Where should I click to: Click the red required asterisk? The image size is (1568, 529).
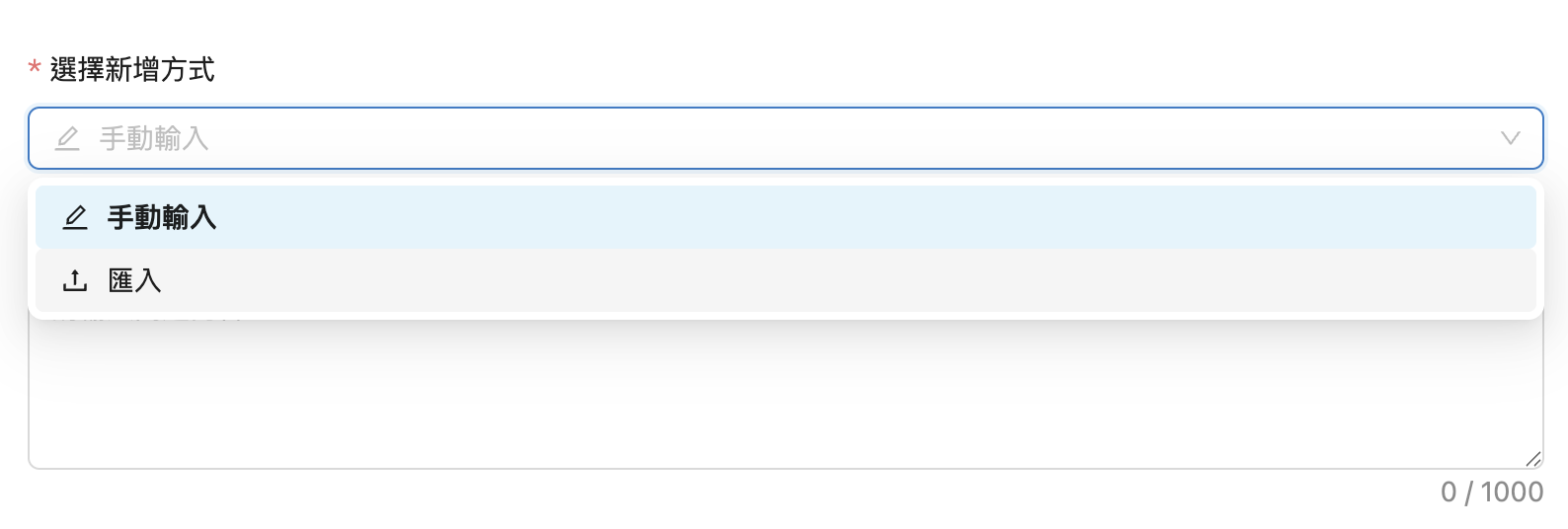[x=35, y=69]
